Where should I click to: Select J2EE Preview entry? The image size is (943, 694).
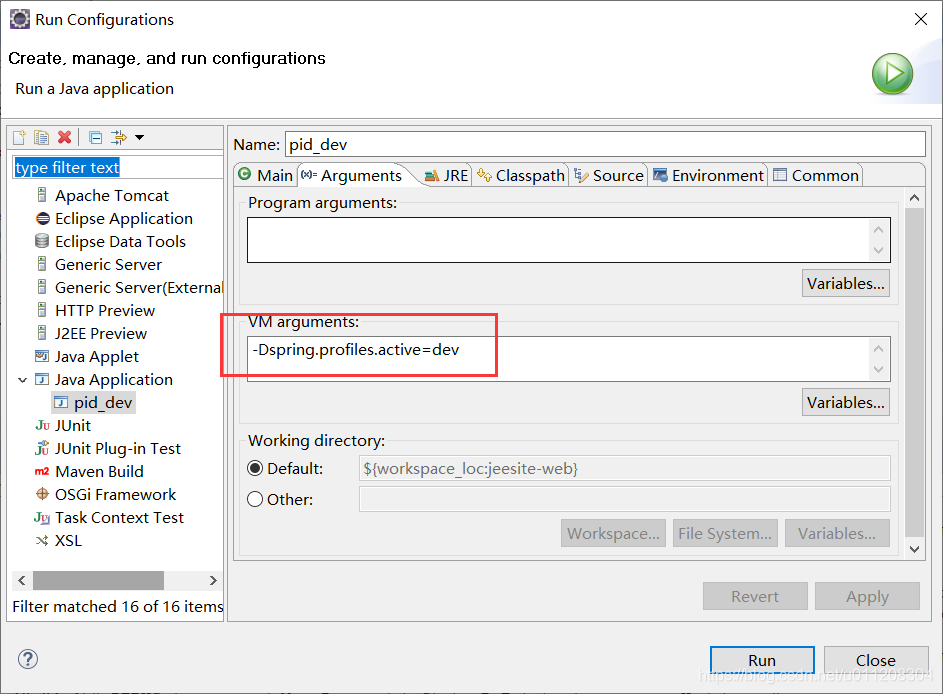pos(101,333)
